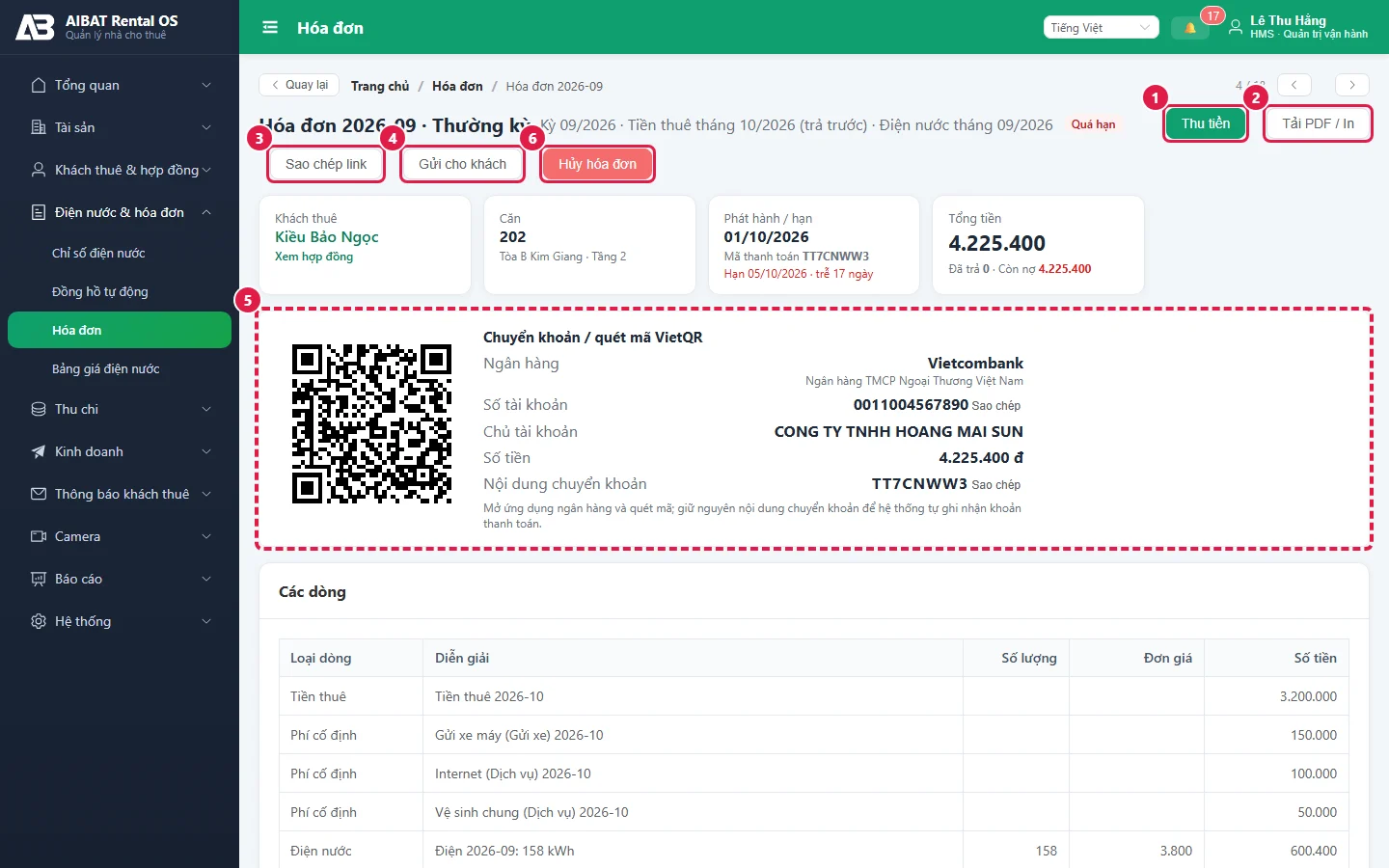Open the notification bell icon
Image resolution: width=1389 pixels, height=868 pixels.
tap(1190, 28)
